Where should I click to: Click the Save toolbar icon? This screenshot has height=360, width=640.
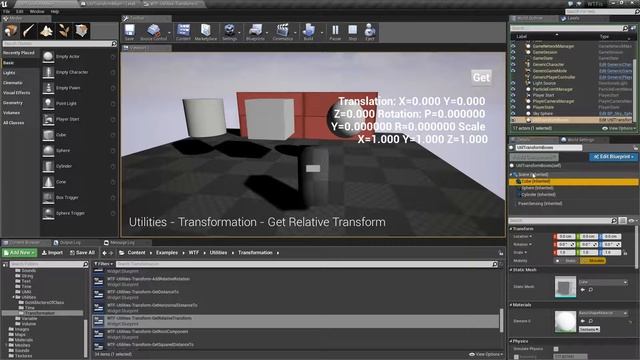point(129,32)
